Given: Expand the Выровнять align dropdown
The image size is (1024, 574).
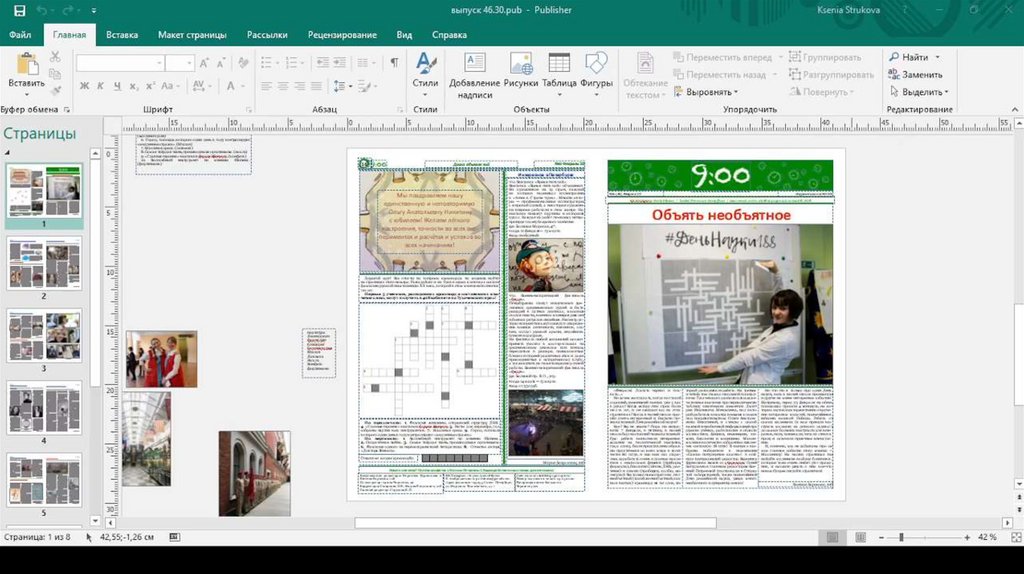Looking at the screenshot, I should (x=709, y=92).
